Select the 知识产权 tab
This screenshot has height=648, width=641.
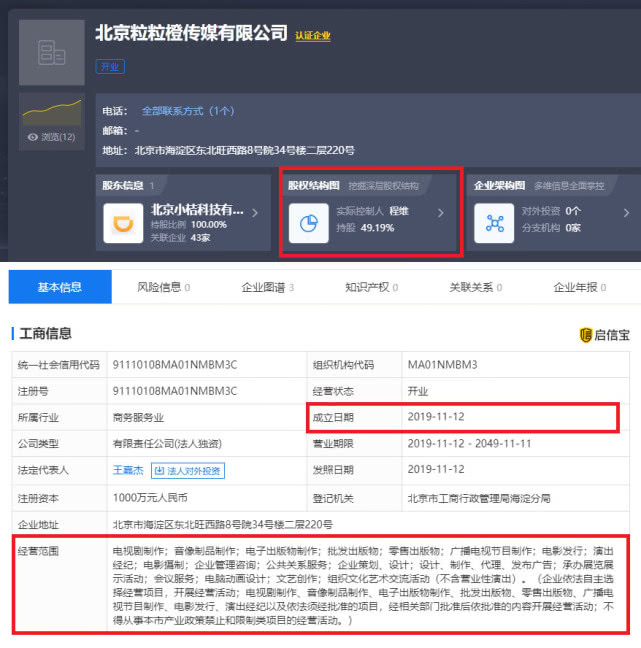tap(371, 287)
